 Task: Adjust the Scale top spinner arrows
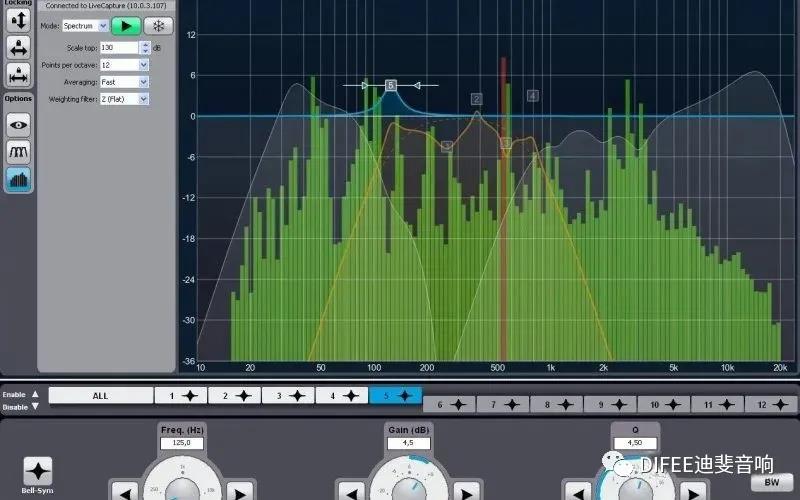145,47
